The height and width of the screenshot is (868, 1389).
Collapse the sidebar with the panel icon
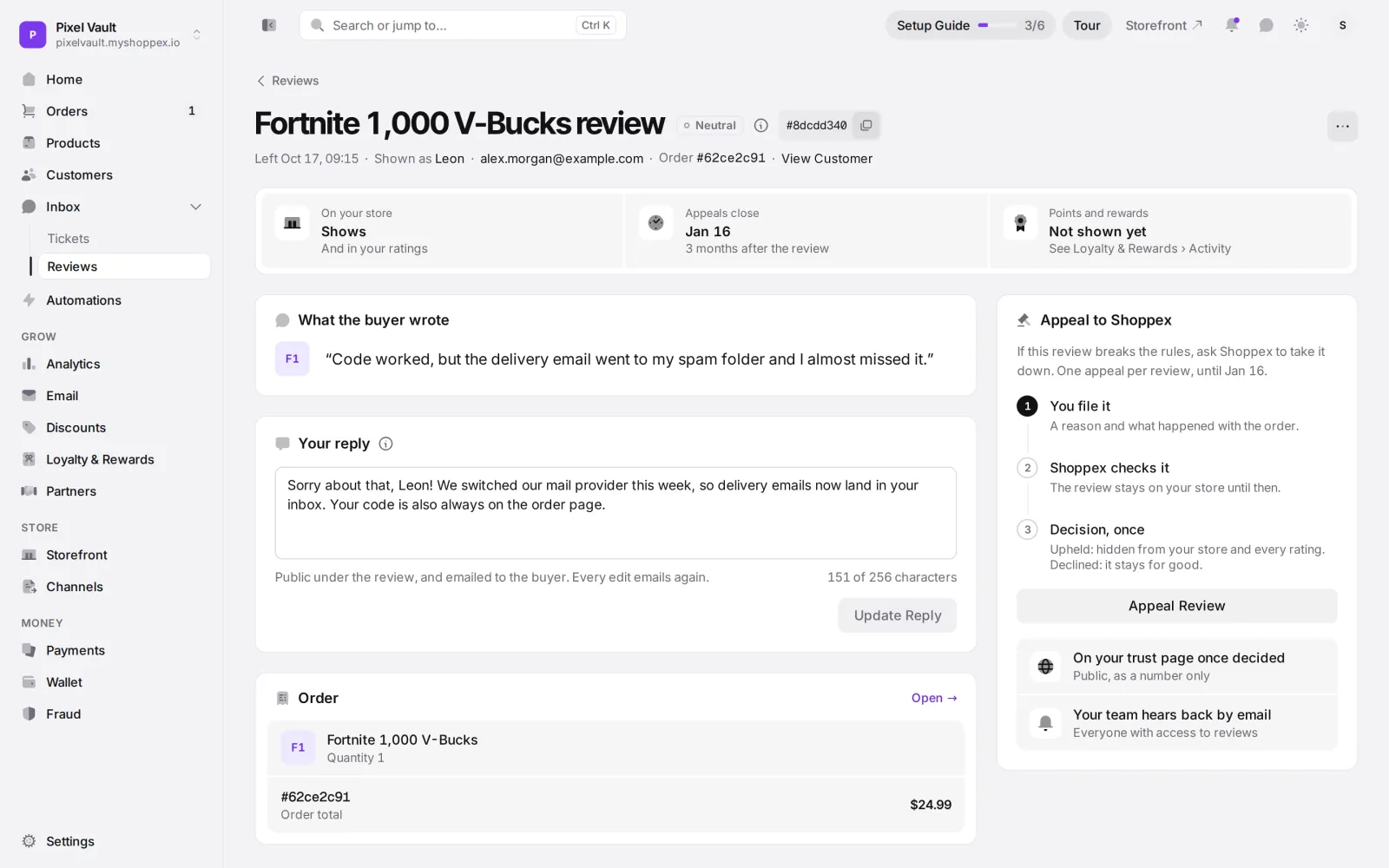point(269,25)
